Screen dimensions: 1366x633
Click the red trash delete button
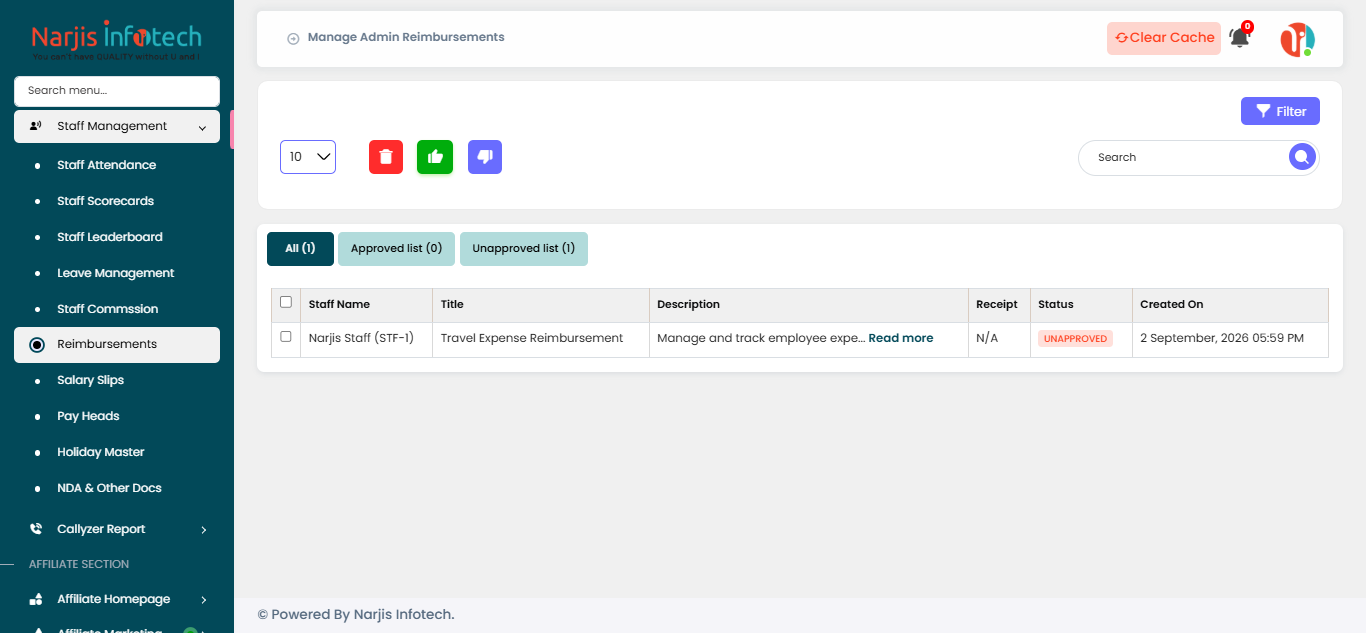pyautogui.click(x=386, y=157)
